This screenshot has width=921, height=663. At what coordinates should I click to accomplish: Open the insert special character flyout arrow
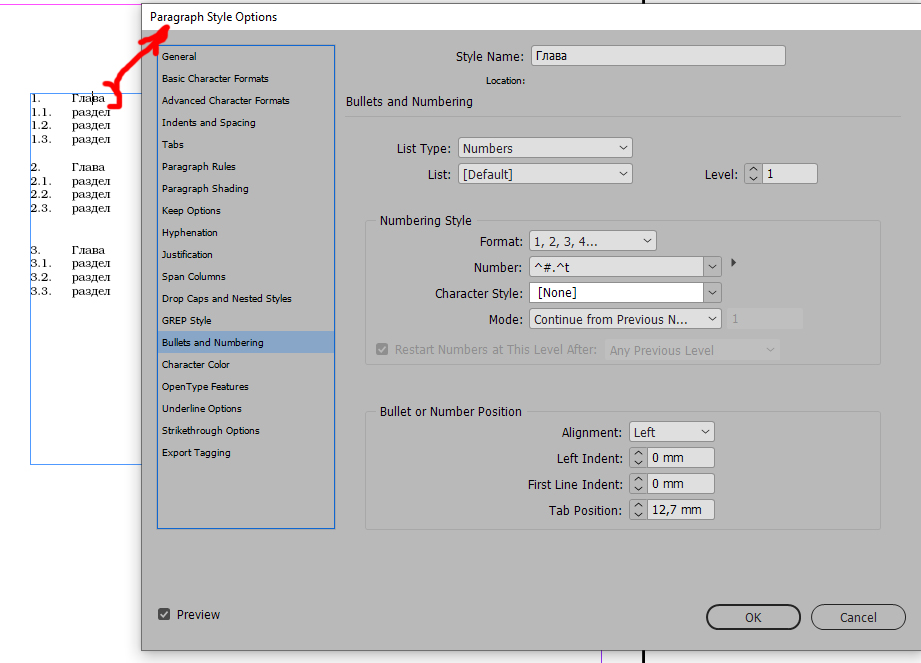pos(734,262)
